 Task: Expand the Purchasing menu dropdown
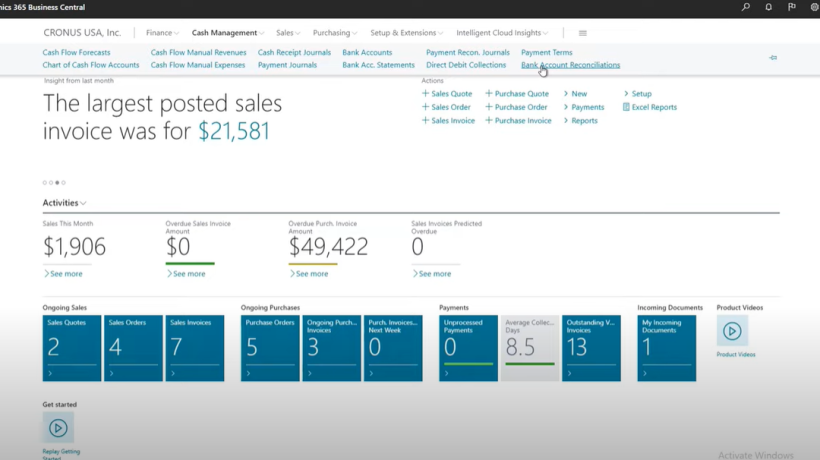pyautogui.click(x=335, y=33)
